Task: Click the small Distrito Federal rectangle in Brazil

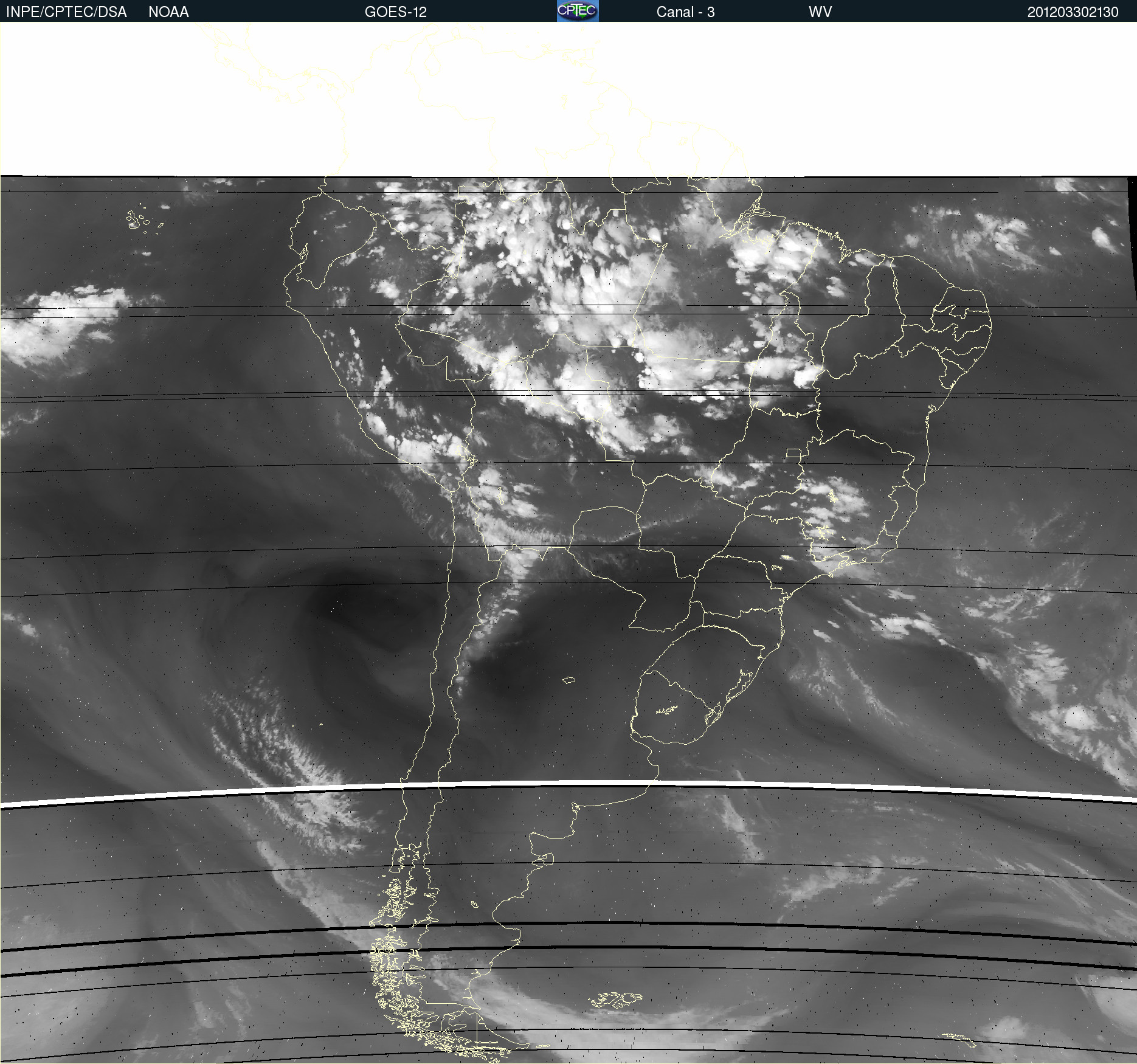Action: (x=793, y=453)
